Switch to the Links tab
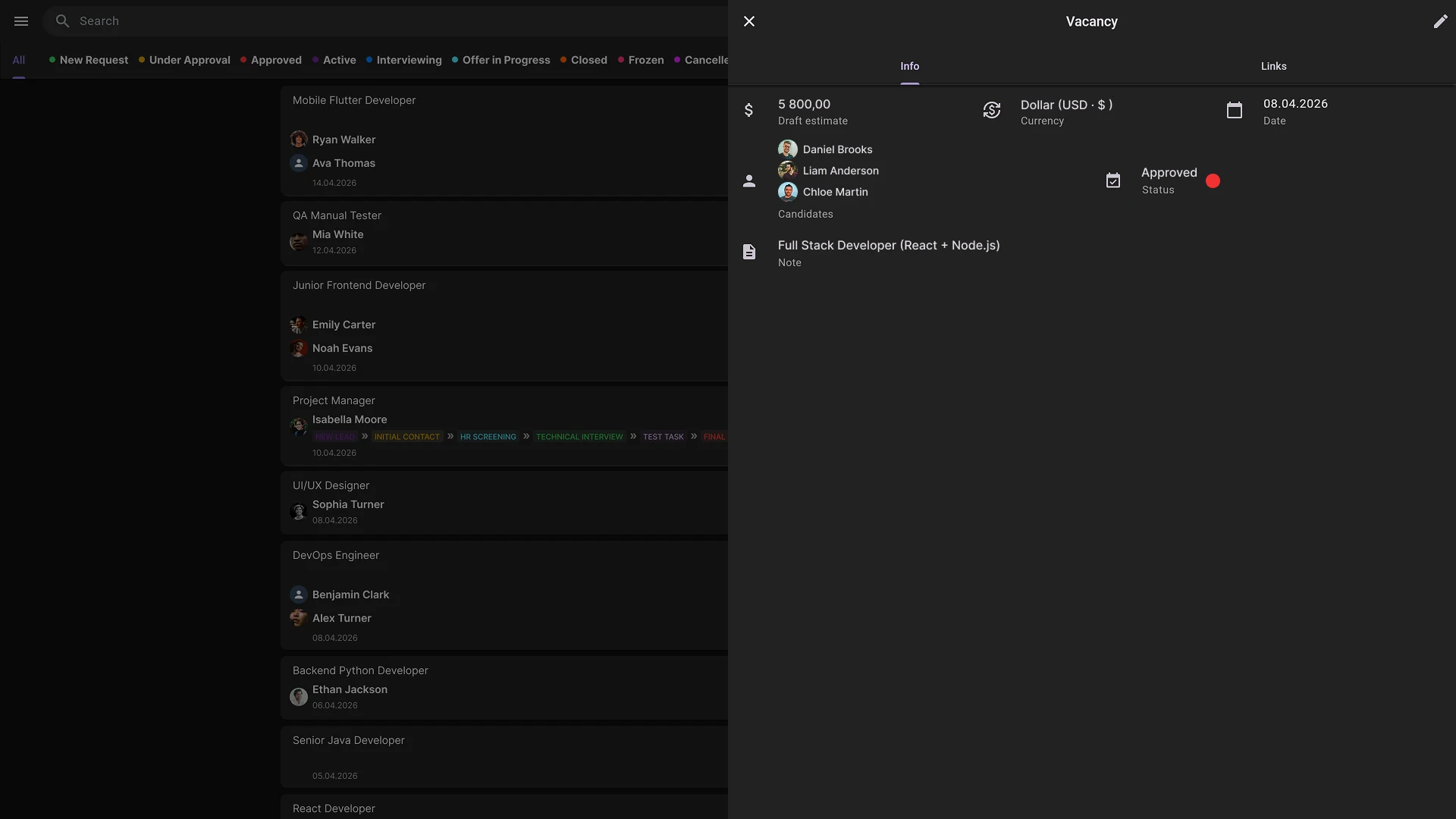Viewport: 1456px width, 819px height. click(x=1273, y=67)
